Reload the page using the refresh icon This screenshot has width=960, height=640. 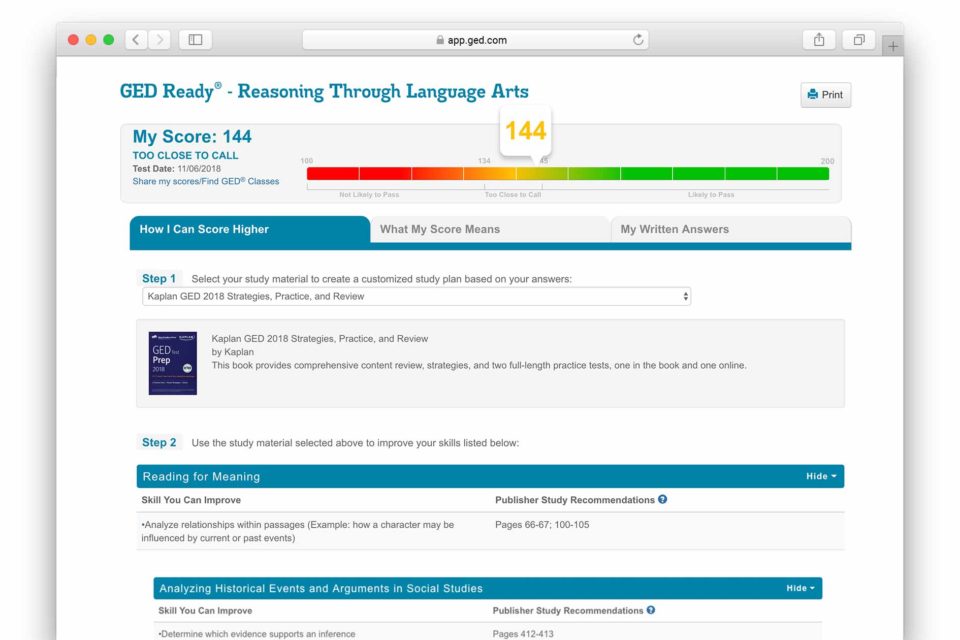tap(638, 40)
